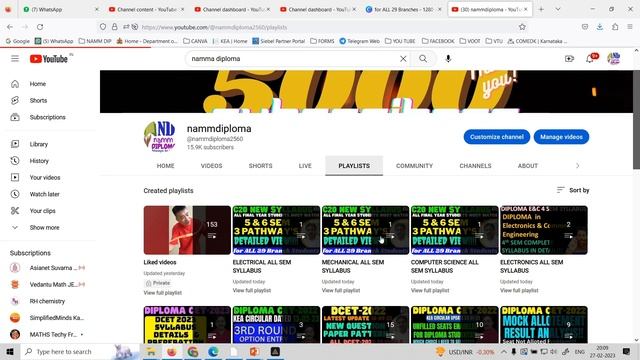This screenshot has height=360, width=640.
Task: Open the notifications bell
Action: pos(590,59)
